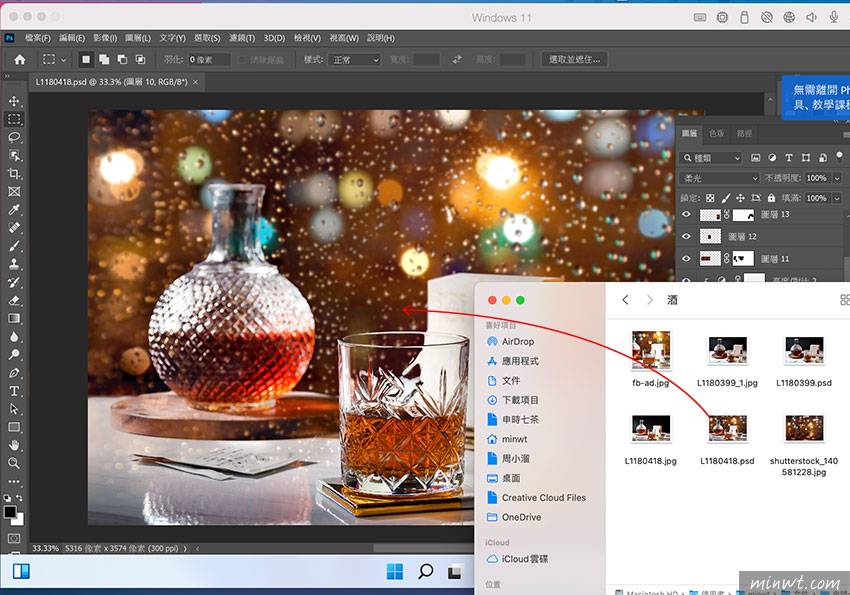Select the Horizontal Type tool
This screenshot has width=850, height=595.
click(14, 391)
